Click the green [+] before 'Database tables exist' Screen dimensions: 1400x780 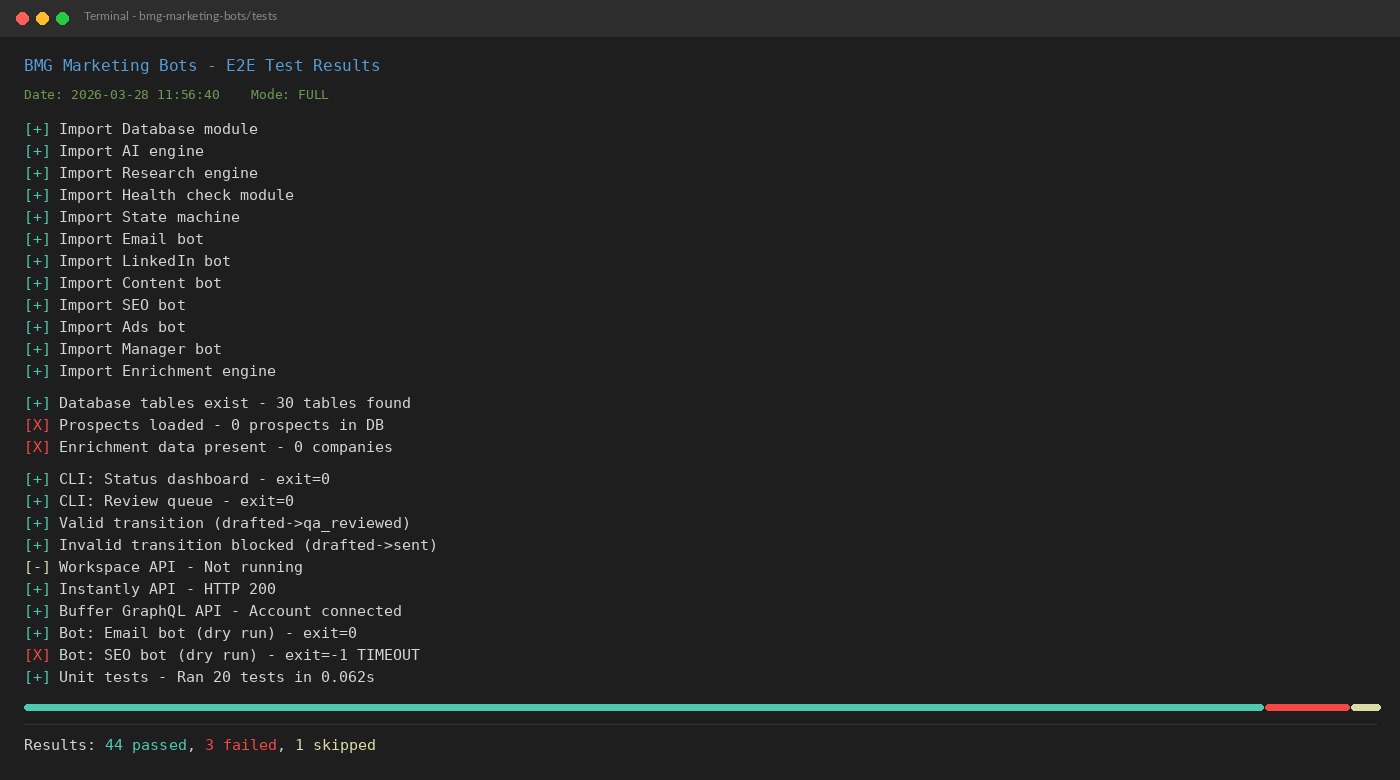[37, 403]
